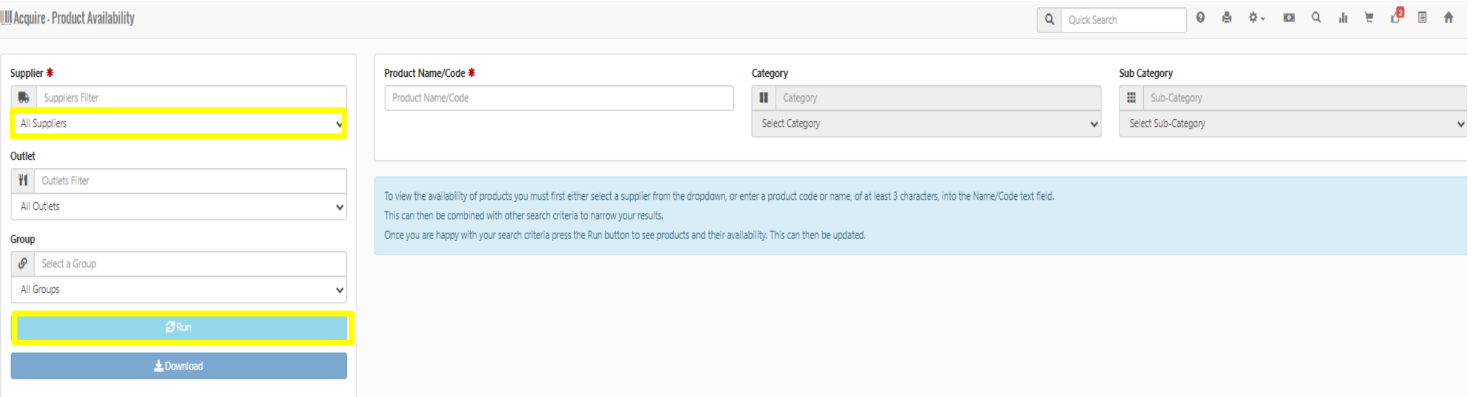Click the thumbs-up icon with red badge
This screenshot has width=1472, height=397.
(x=1396, y=17)
